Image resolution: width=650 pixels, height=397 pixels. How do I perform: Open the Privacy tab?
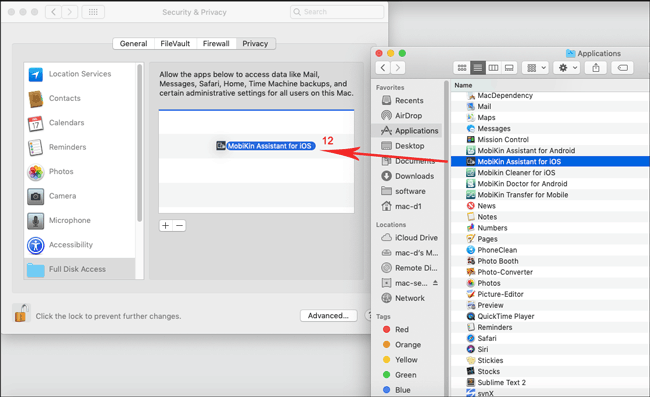pyautogui.click(x=255, y=44)
